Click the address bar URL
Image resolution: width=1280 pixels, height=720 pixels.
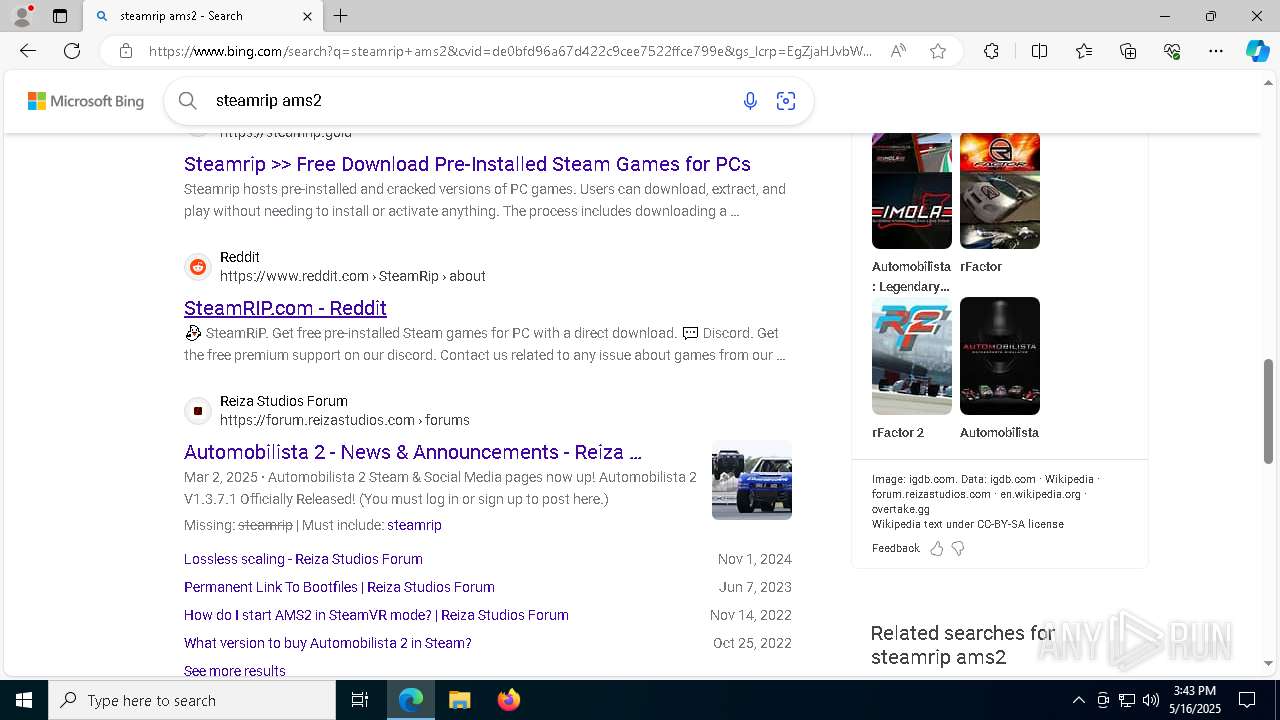(x=510, y=51)
